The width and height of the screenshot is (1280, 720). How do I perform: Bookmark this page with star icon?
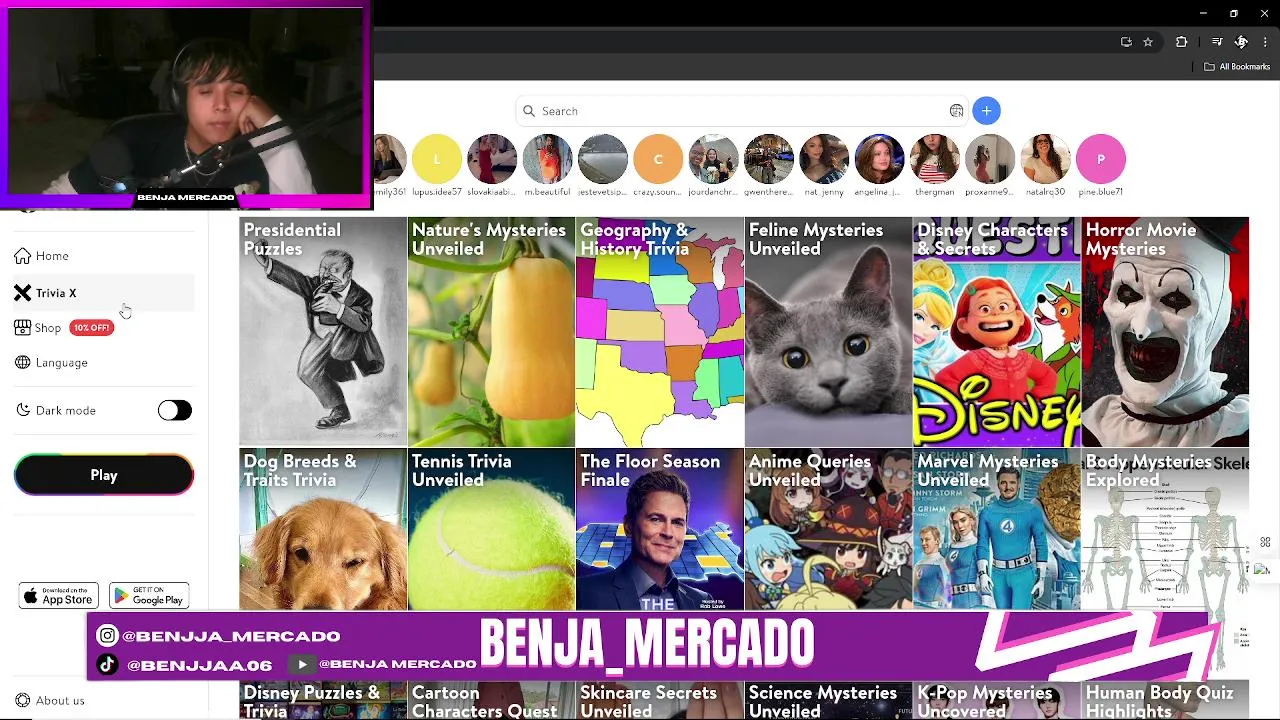pyautogui.click(x=1148, y=42)
